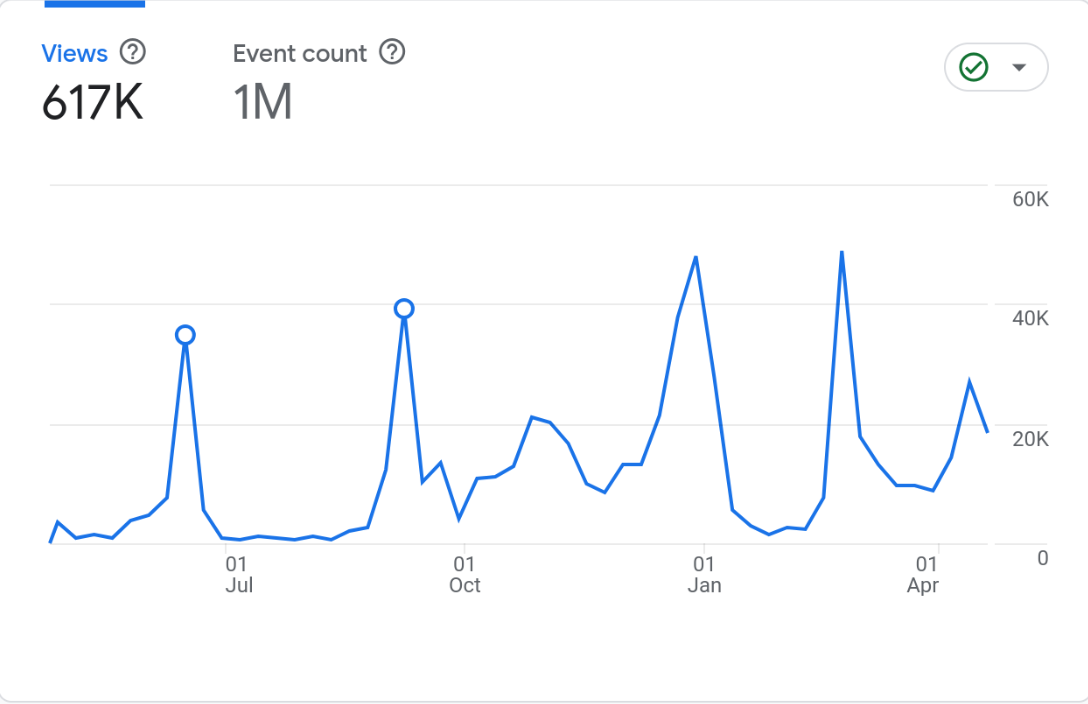
Task: Click the anomaly circle marker on the June peak
Action: (x=185, y=335)
